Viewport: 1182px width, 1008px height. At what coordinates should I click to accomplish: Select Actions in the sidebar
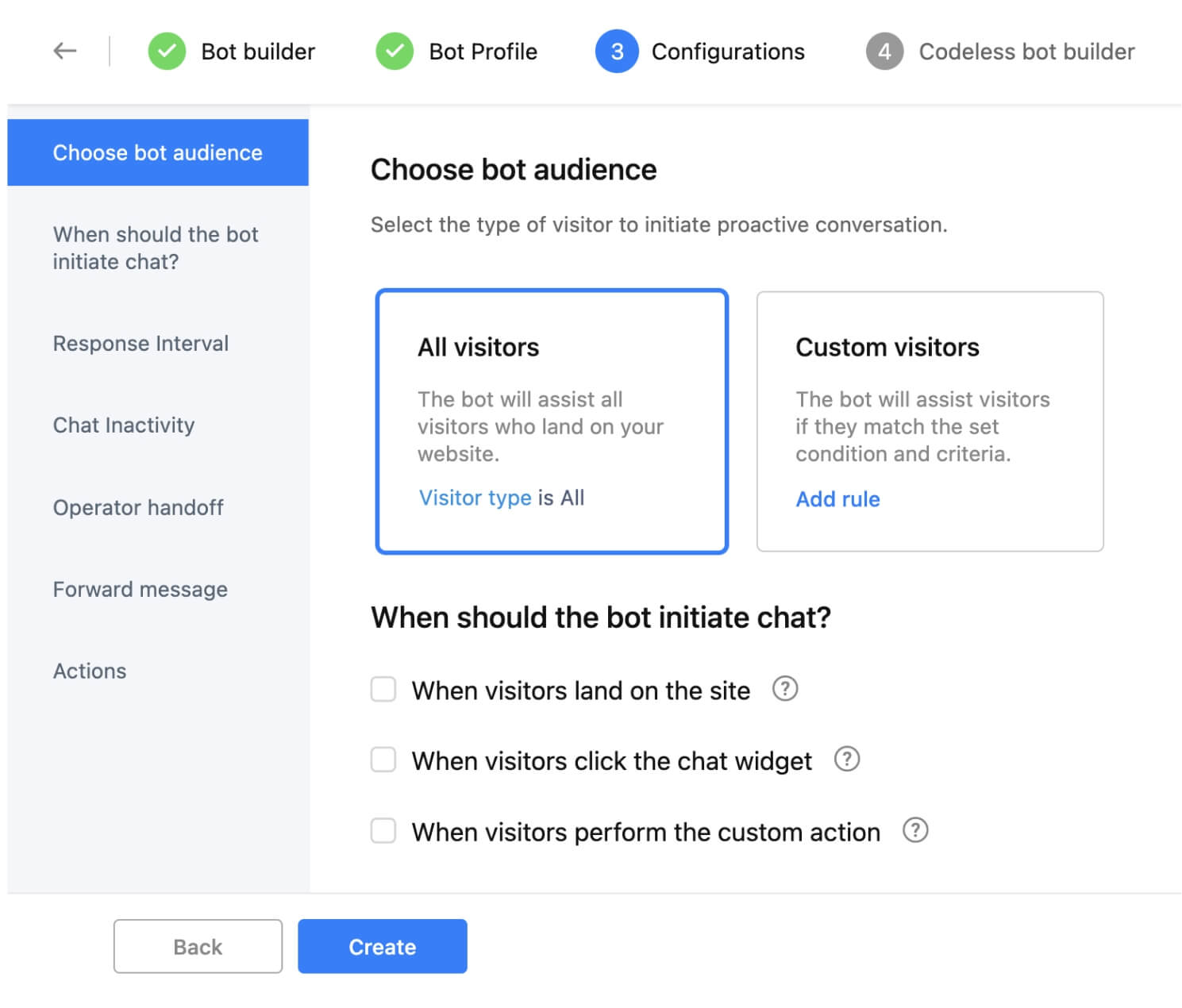click(x=90, y=671)
